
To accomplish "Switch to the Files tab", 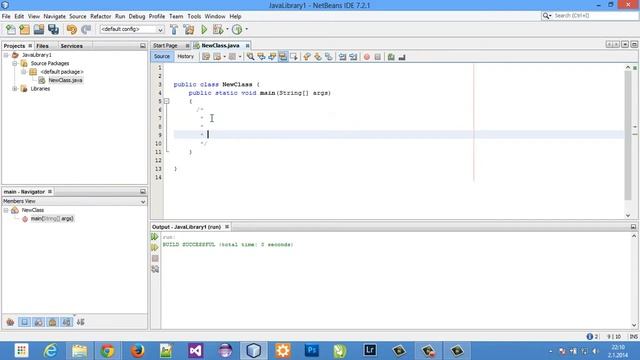I will 42,46.
